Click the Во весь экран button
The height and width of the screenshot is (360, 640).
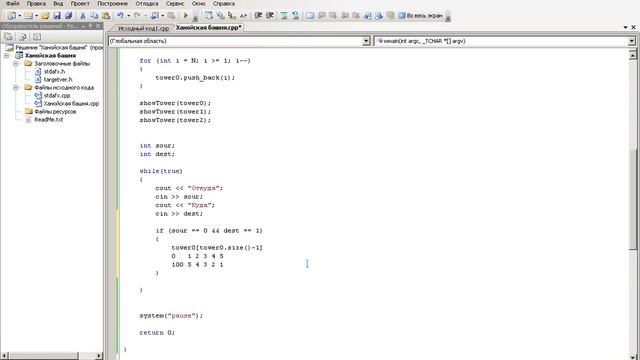coord(420,16)
